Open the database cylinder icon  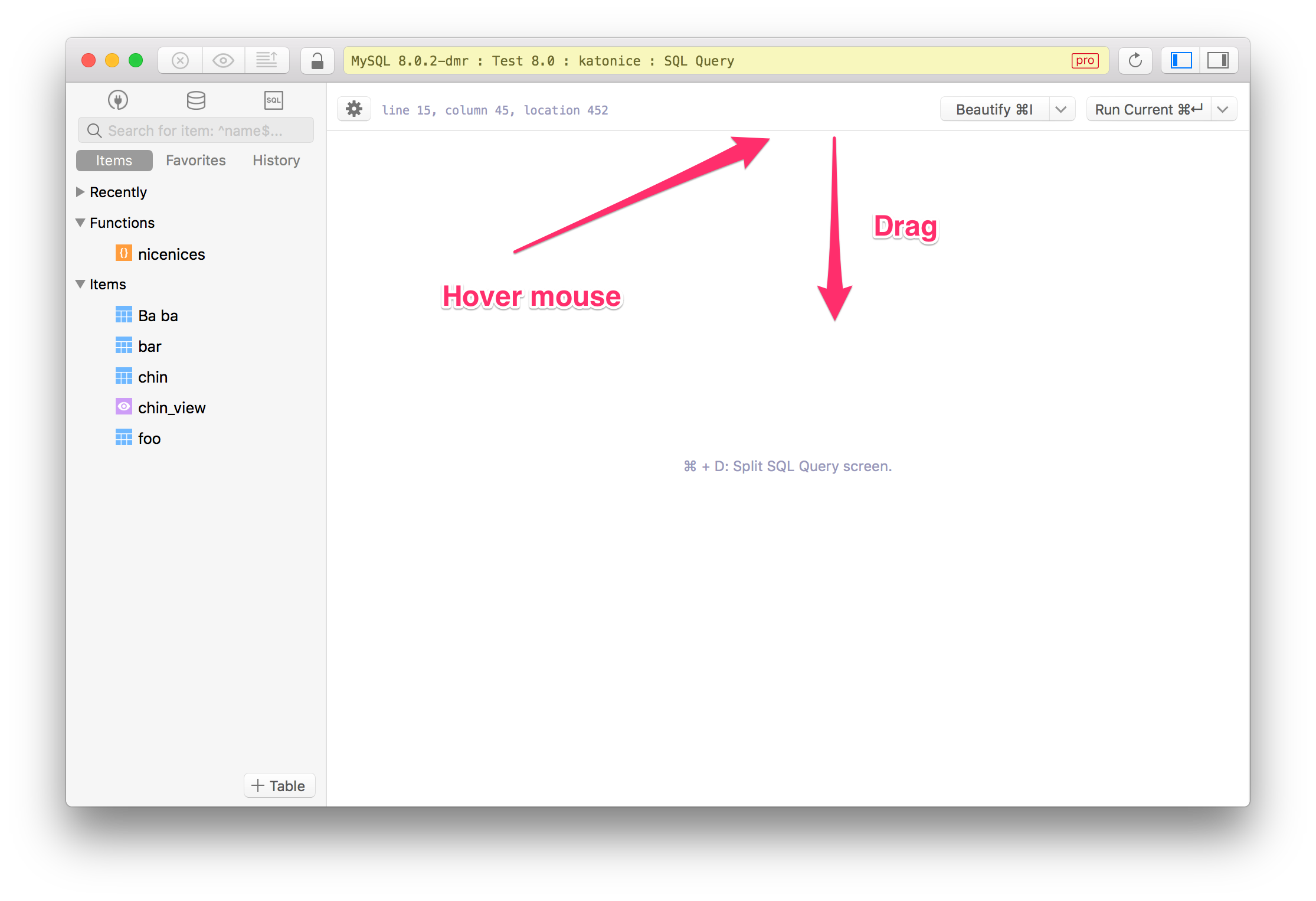pos(196,100)
